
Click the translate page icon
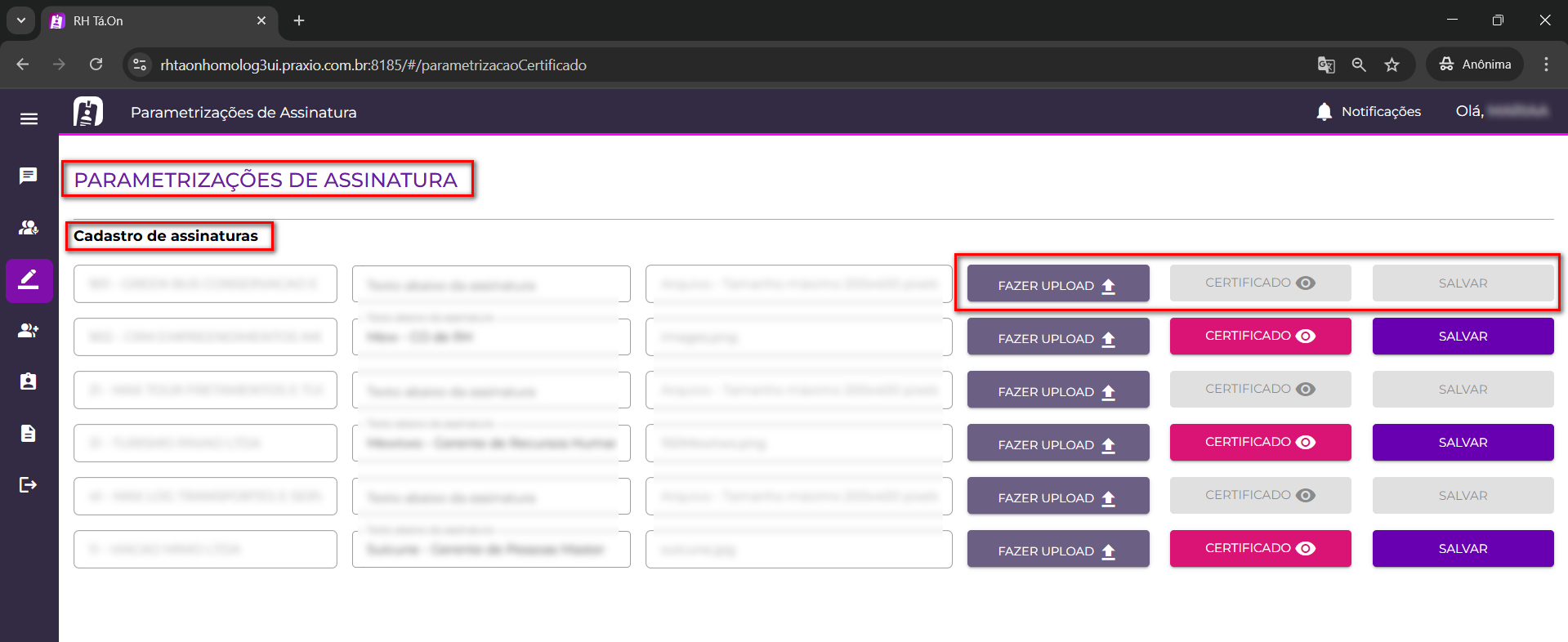(x=1326, y=65)
